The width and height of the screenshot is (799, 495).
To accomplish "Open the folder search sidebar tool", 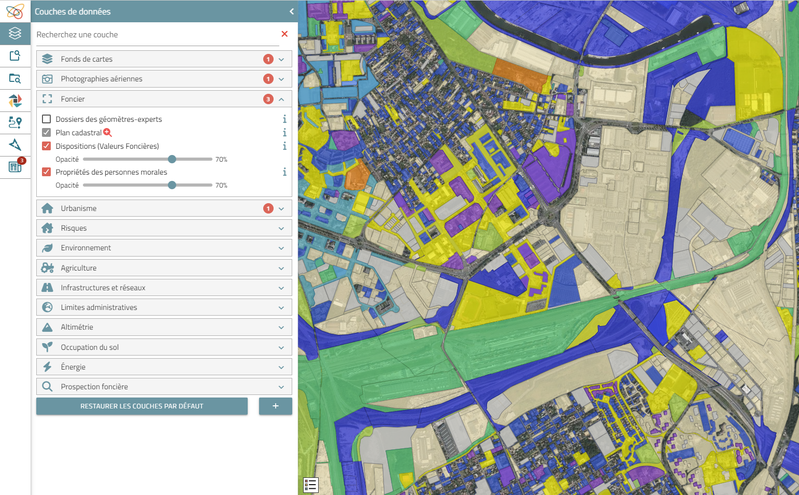I will pyautogui.click(x=15, y=78).
